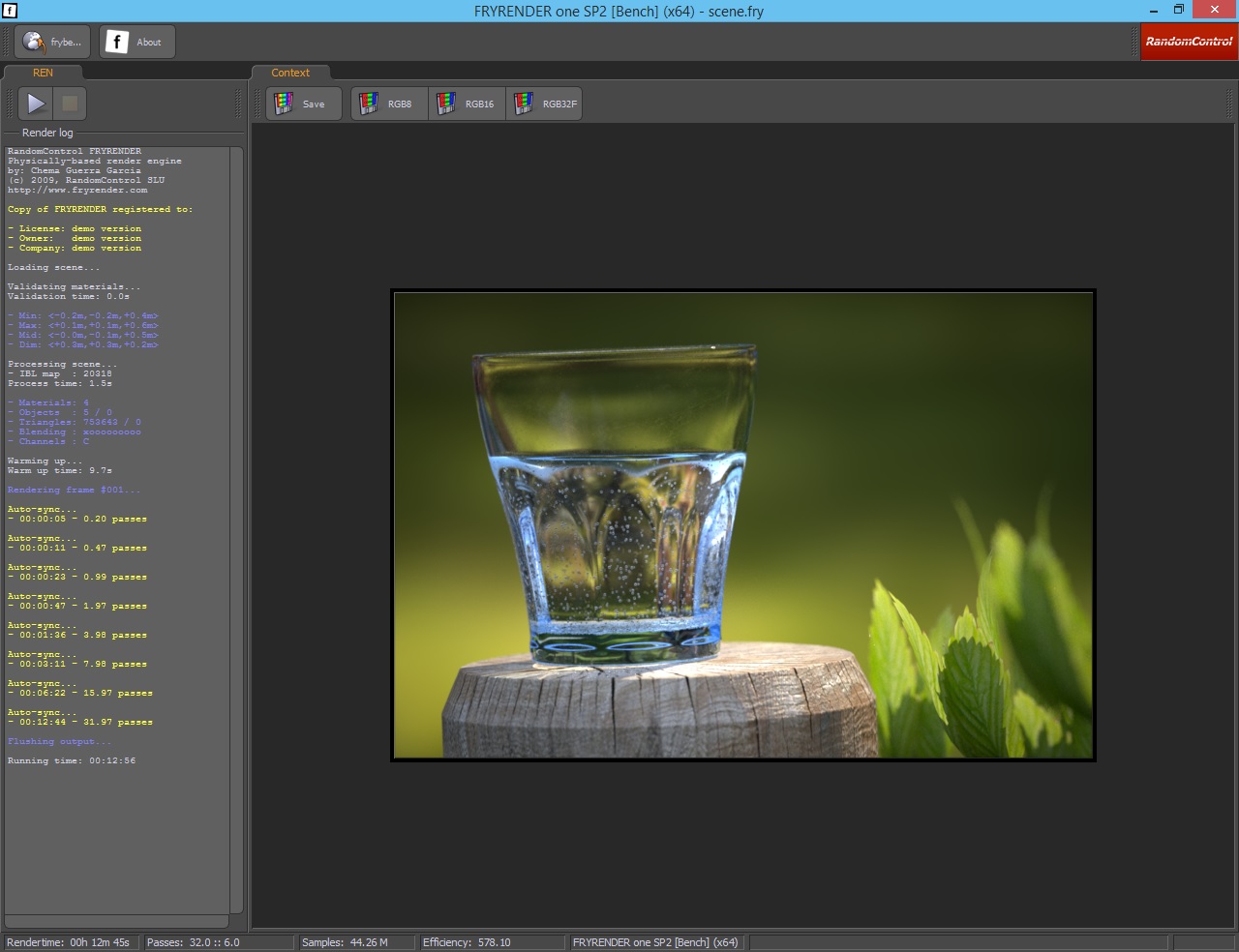This screenshot has width=1239, height=952.
Task: Select the RGB16 output format
Action: coord(467,104)
